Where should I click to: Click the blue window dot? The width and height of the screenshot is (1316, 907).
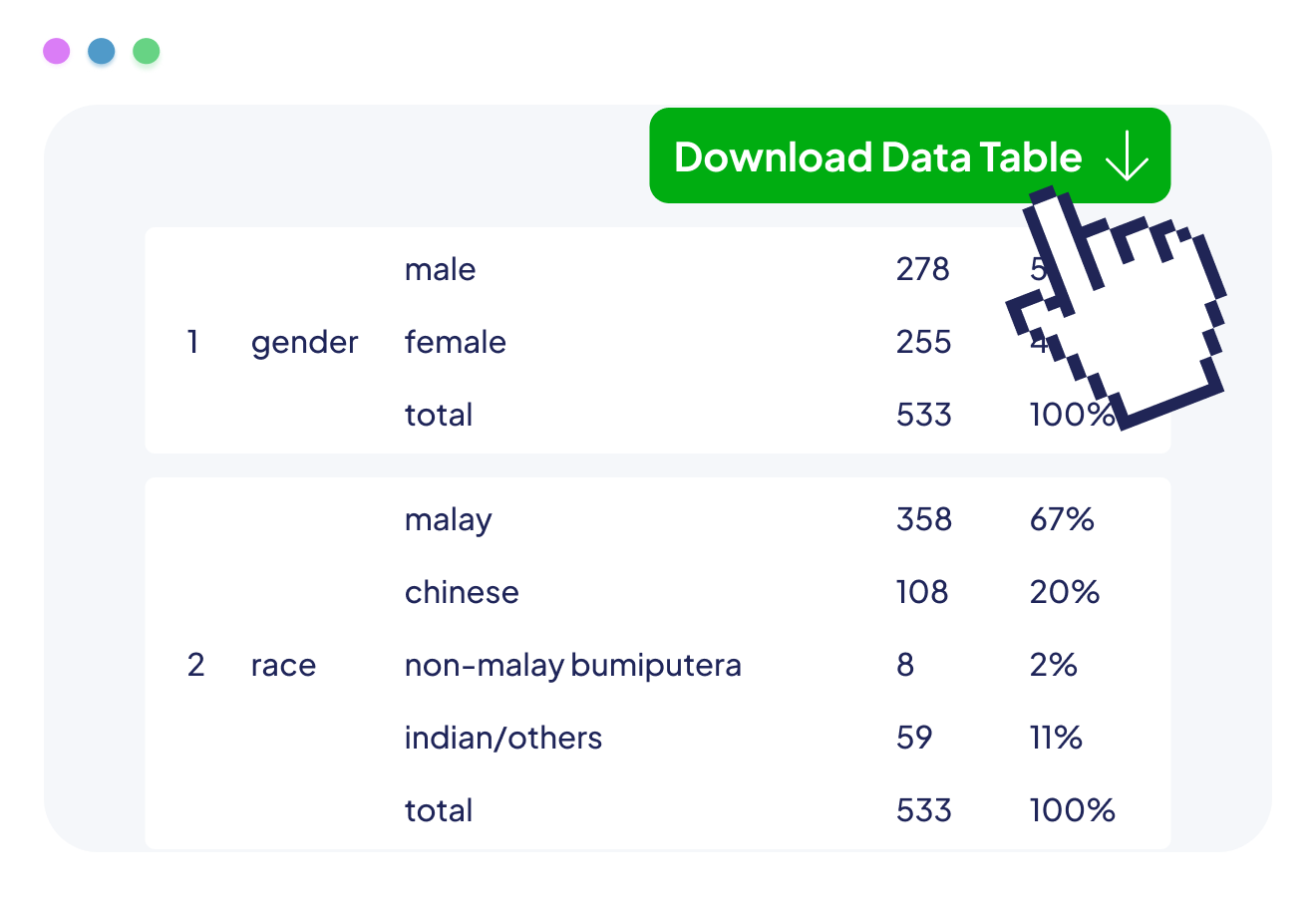click(102, 54)
